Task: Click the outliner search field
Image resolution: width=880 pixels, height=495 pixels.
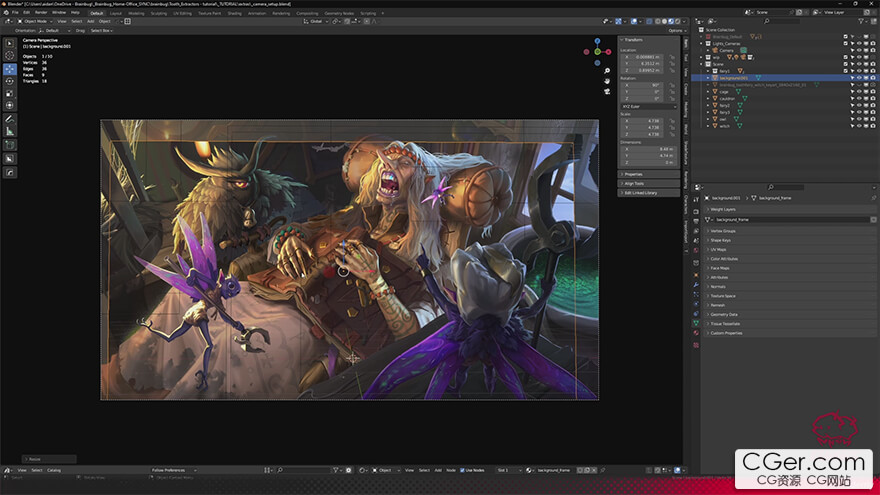Action: click(781, 21)
